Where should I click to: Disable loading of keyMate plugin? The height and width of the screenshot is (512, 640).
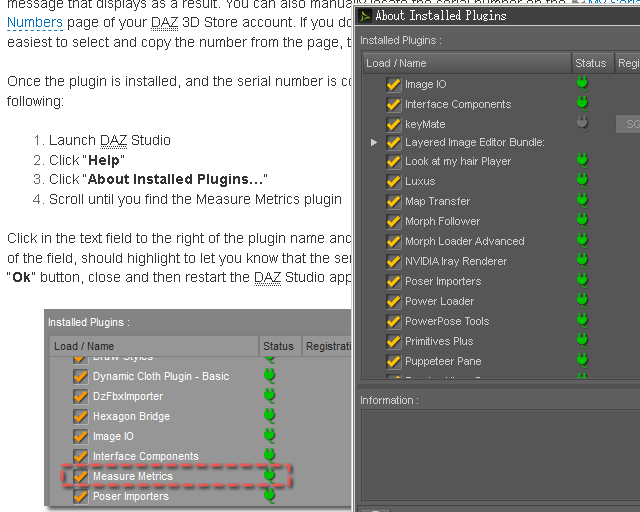point(393,125)
